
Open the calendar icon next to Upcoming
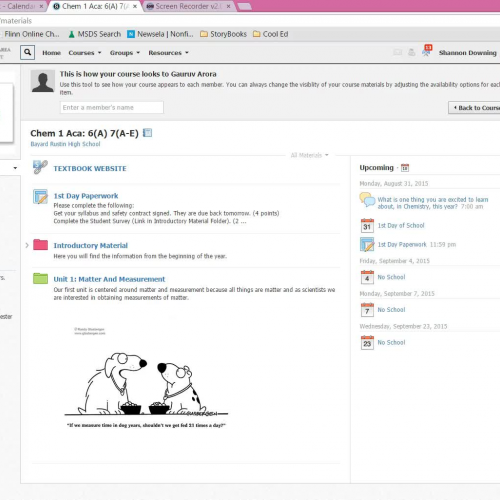(405, 167)
